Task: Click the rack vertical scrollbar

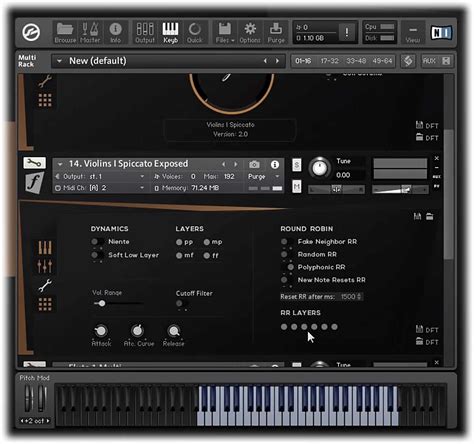Action: 449,194
